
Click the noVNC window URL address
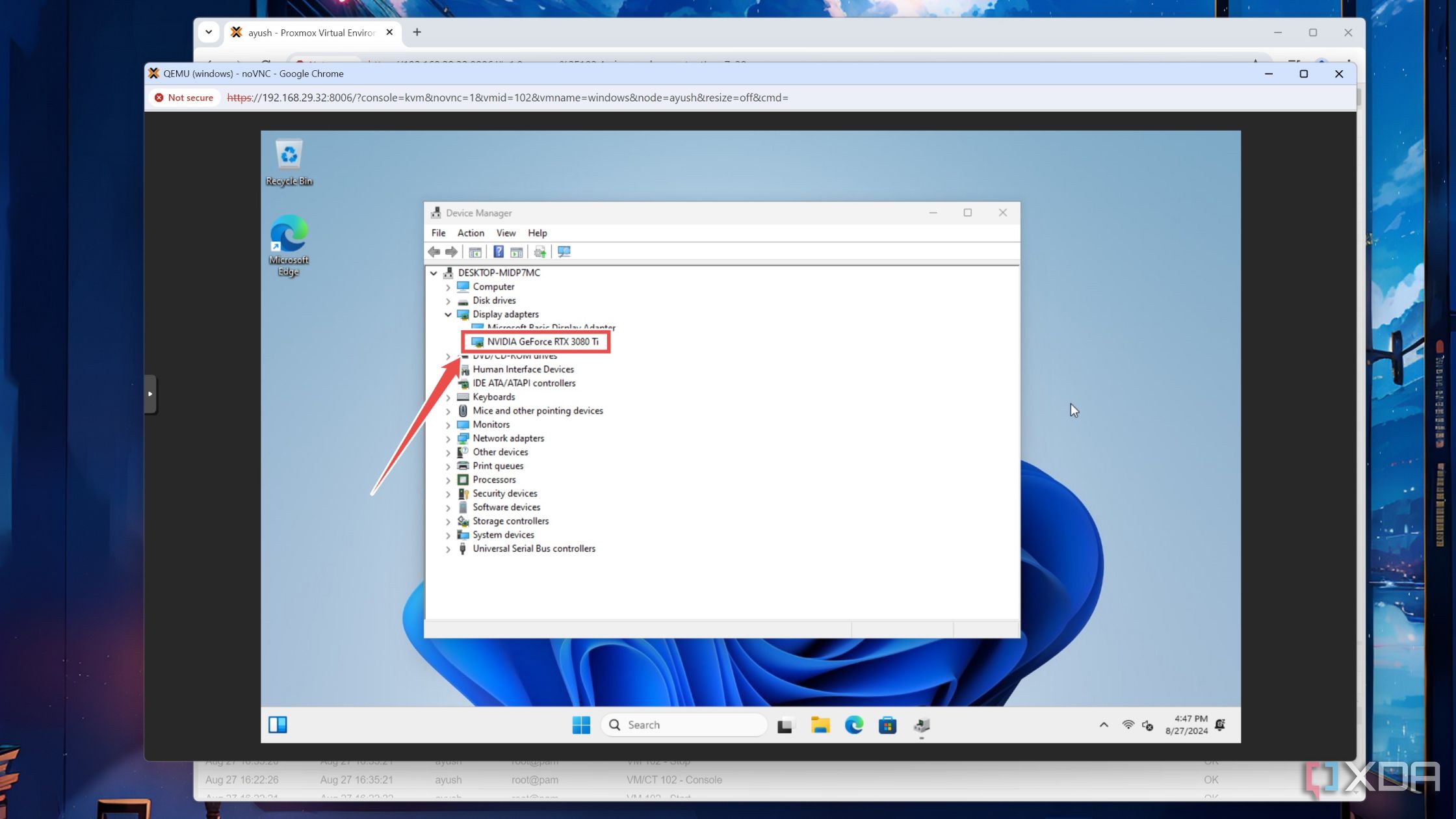(x=507, y=97)
